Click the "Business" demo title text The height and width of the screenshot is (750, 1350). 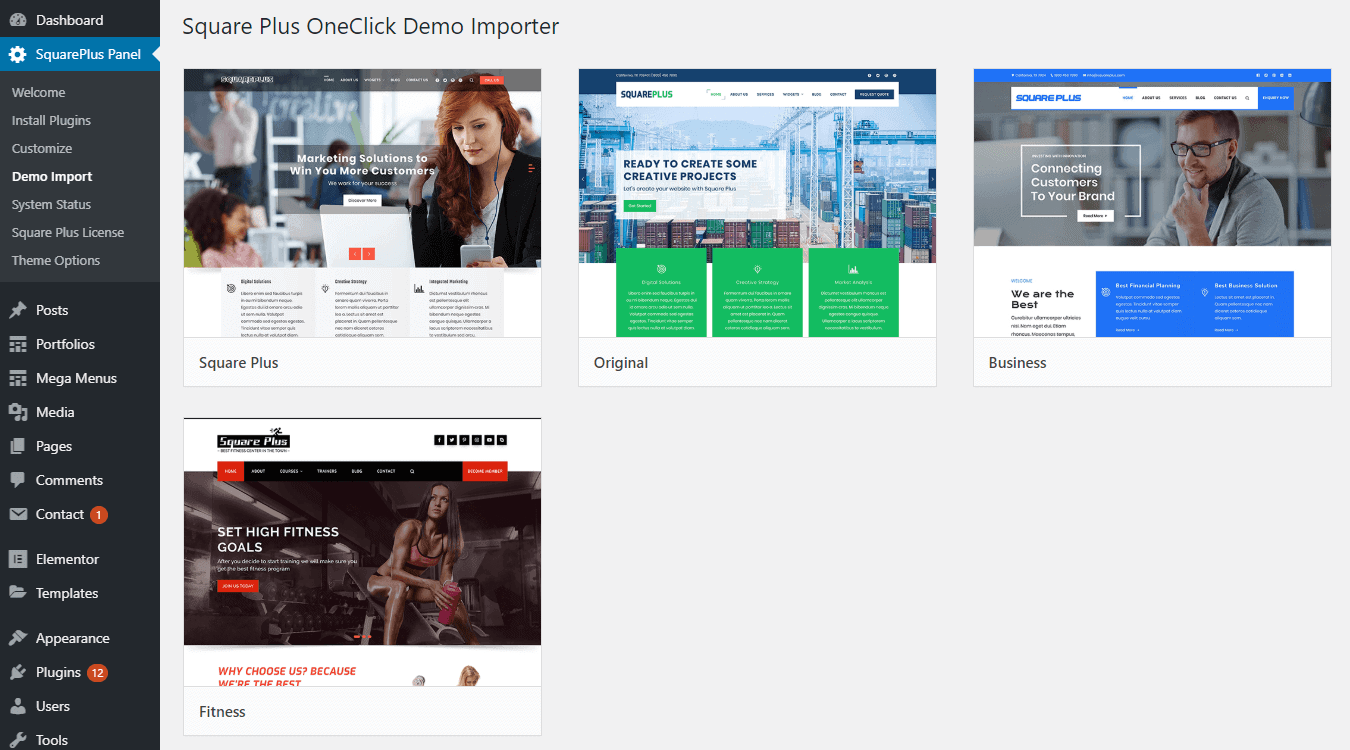pyautogui.click(x=1017, y=363)
